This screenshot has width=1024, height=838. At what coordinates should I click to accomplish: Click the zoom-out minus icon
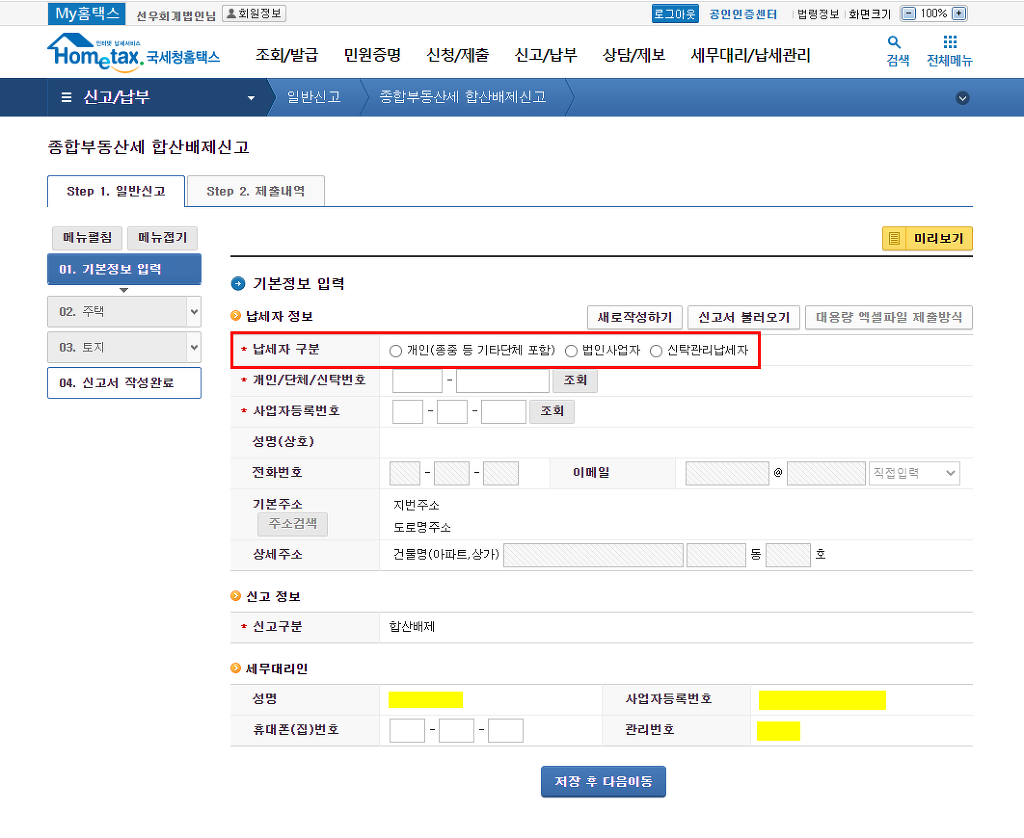pos(908,13)
